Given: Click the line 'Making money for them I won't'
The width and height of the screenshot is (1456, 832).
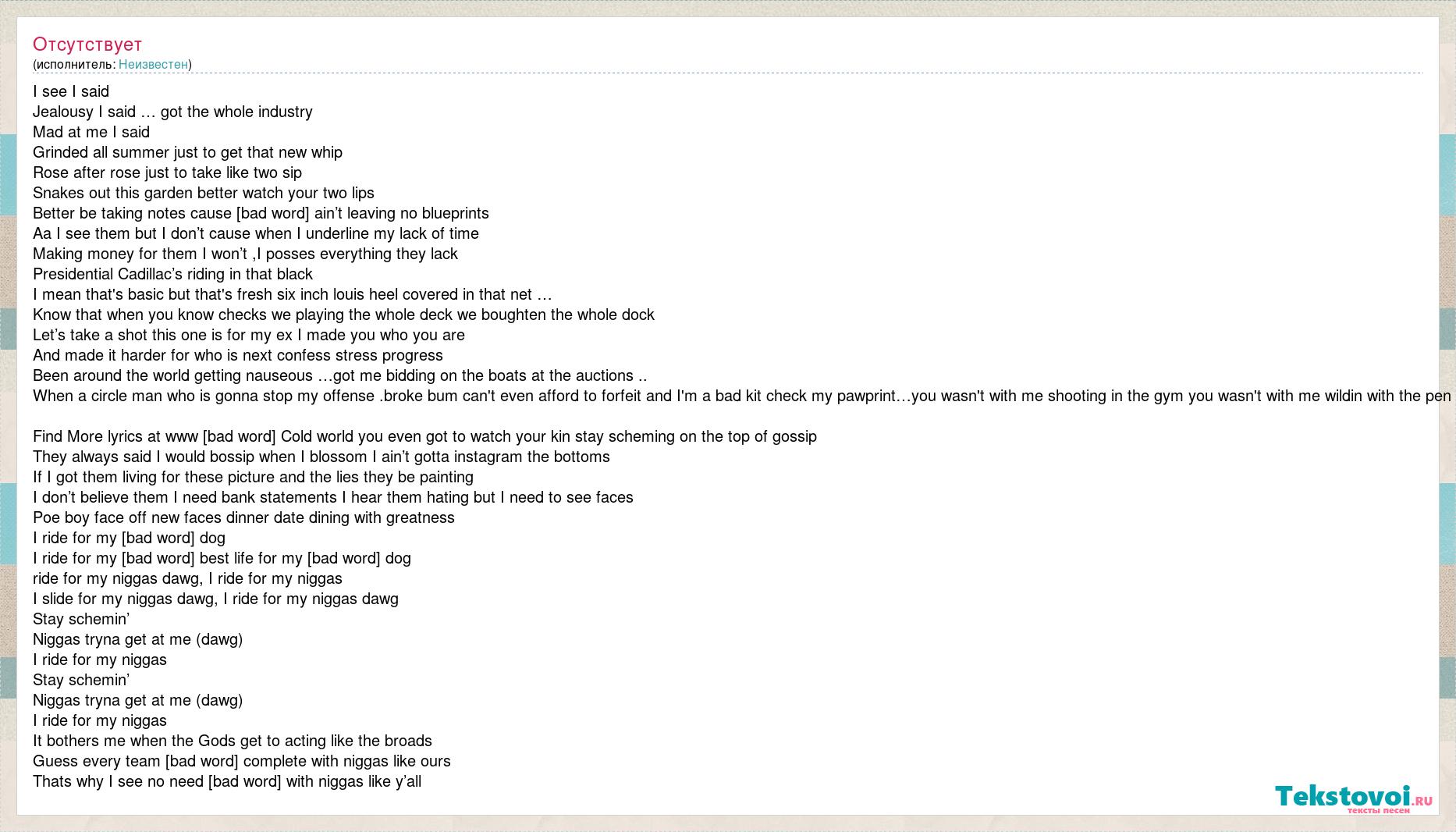Looking at the screenshot, I should coord(245,254).
